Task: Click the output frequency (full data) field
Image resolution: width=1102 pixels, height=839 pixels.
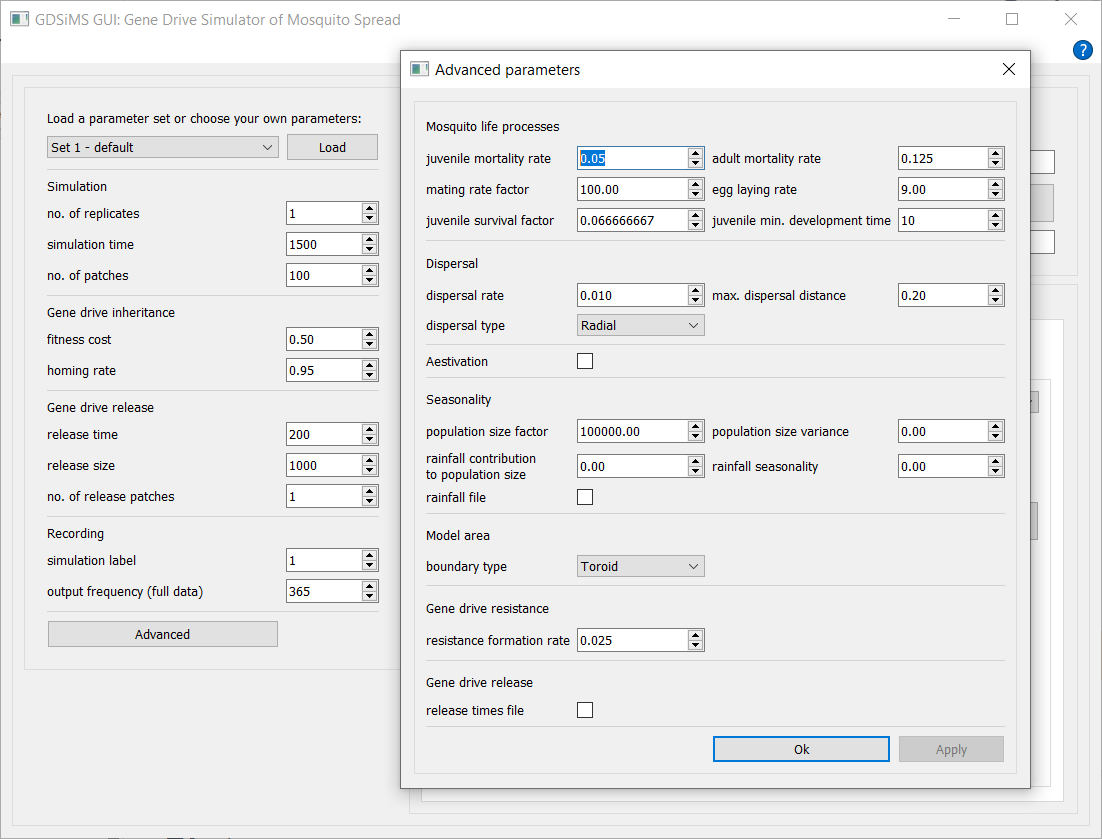Action: [324, 591]
